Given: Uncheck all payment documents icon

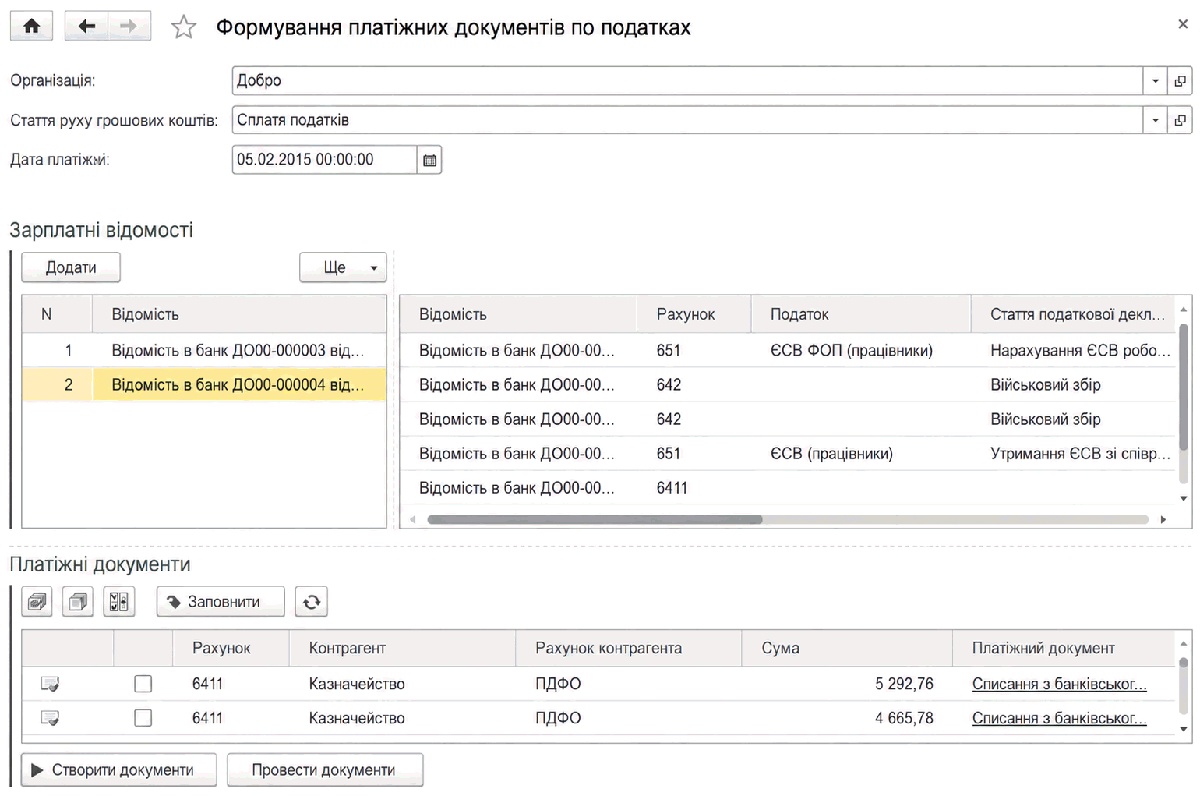Looking at the screenshot, I should tap(78, 602).
